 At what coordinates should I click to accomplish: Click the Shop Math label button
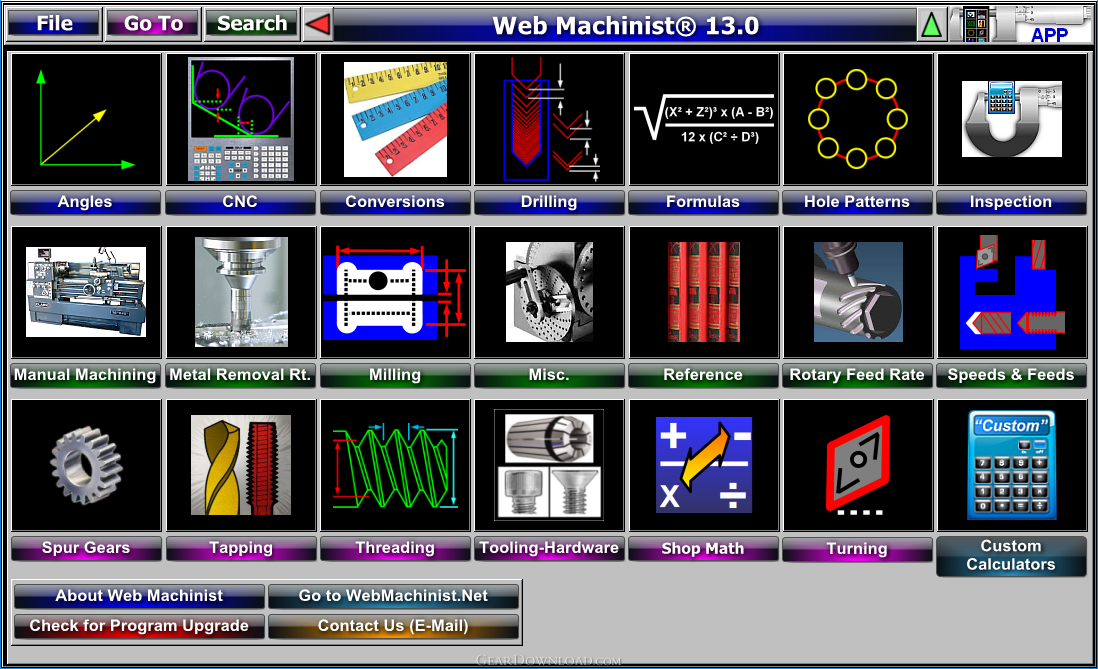click(703, 549)
